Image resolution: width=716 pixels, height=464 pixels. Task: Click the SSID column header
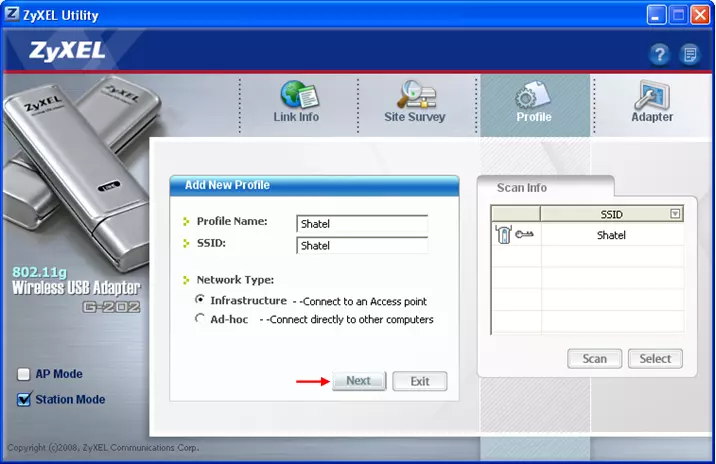coord(611,214)
